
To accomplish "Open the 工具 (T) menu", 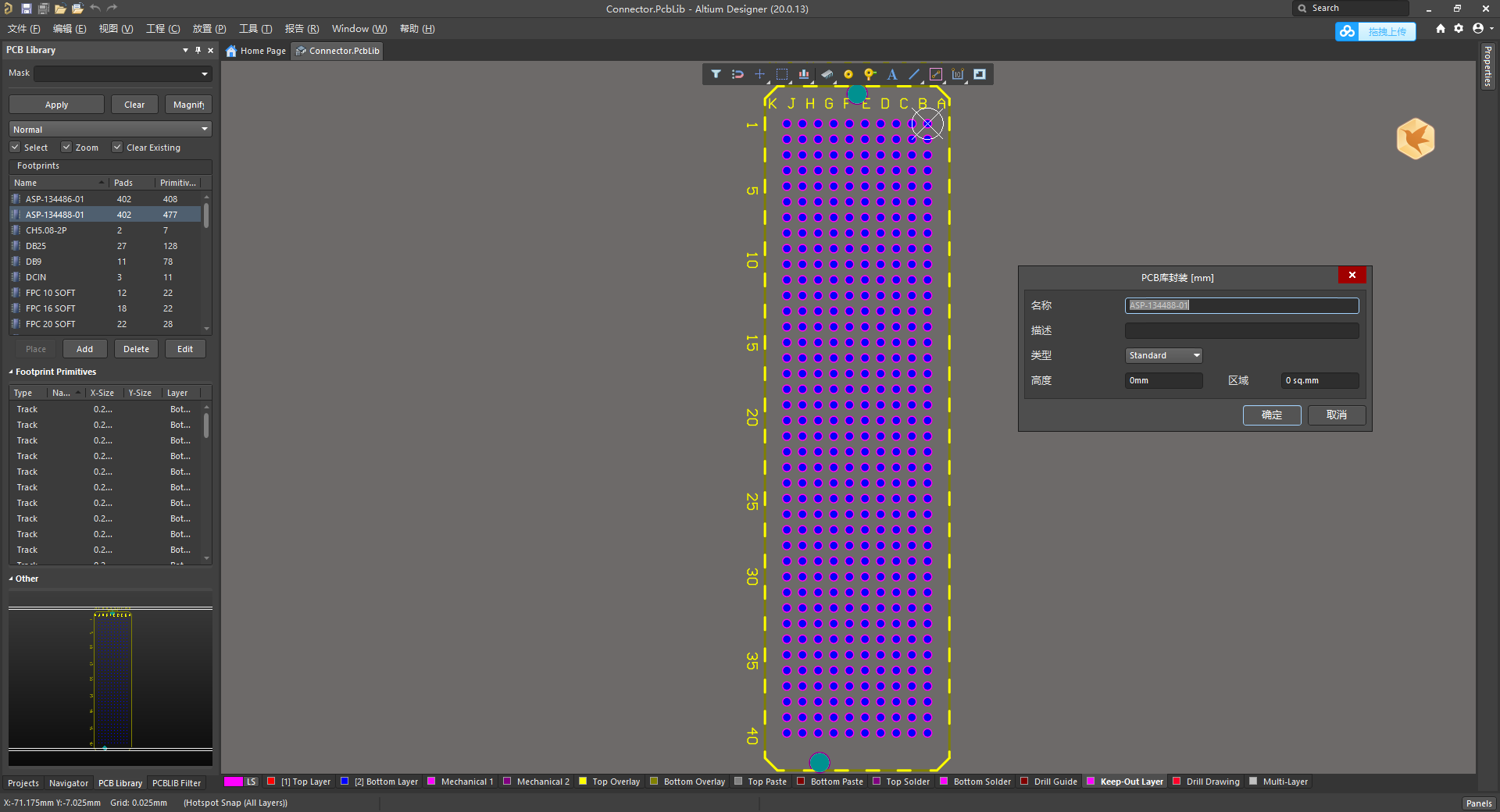I will coord(255,29).
